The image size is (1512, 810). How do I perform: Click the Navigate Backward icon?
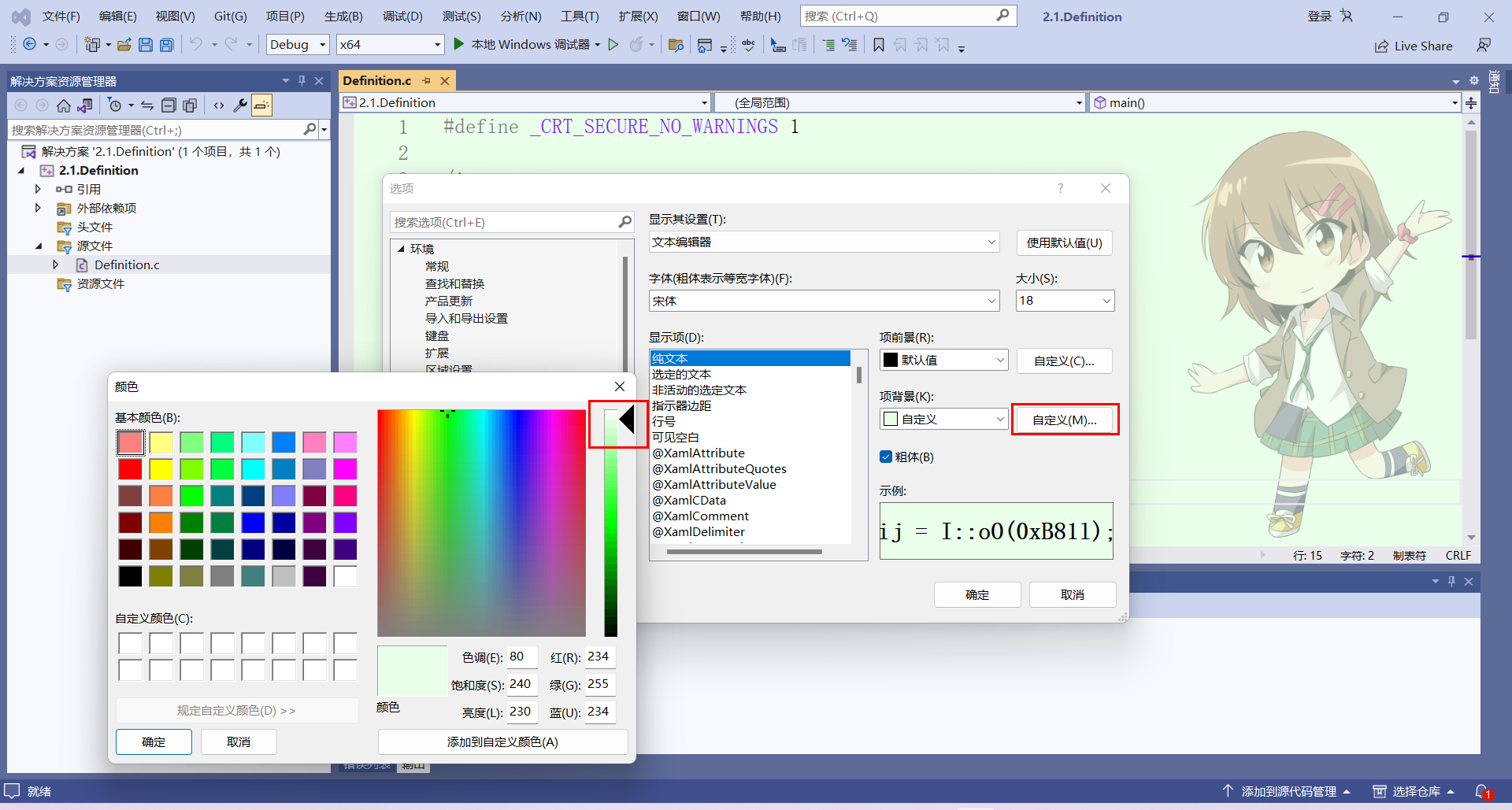pyautogui.click(x=29, y=45)
